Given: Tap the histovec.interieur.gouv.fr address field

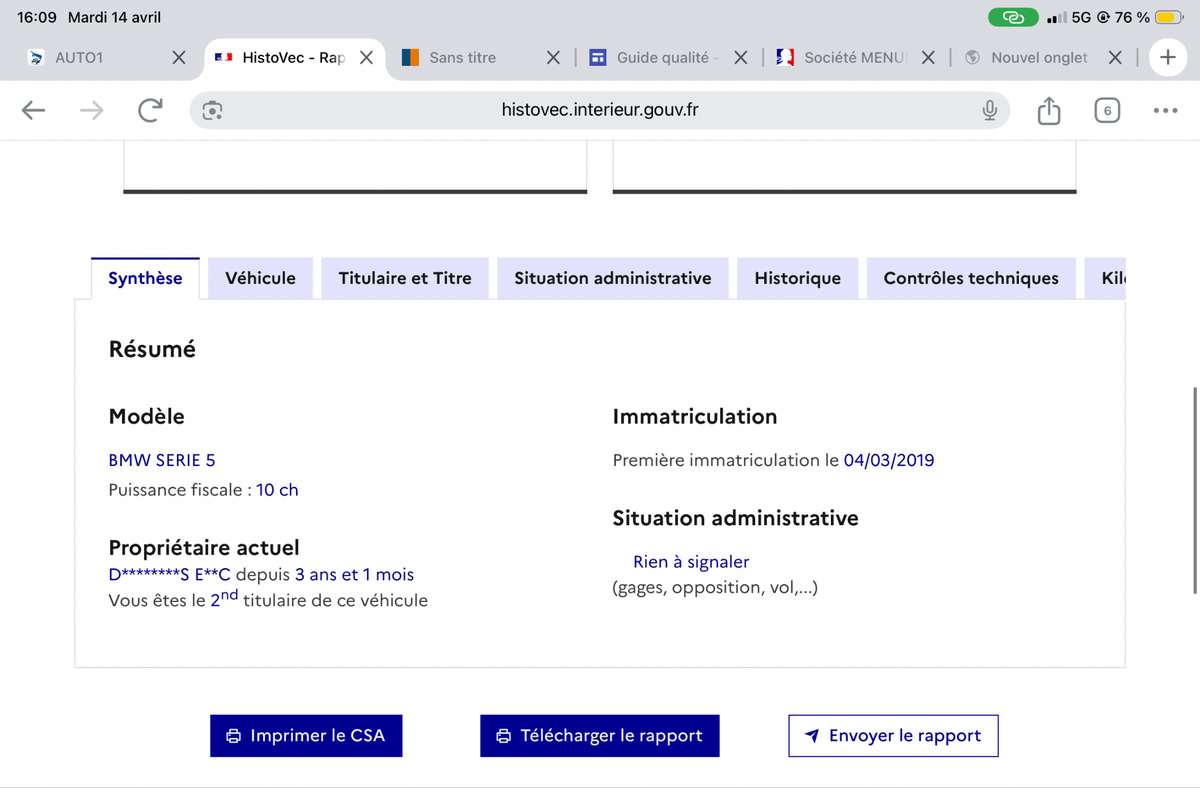Looking at the screenshot, I should [x=600, y=110].
